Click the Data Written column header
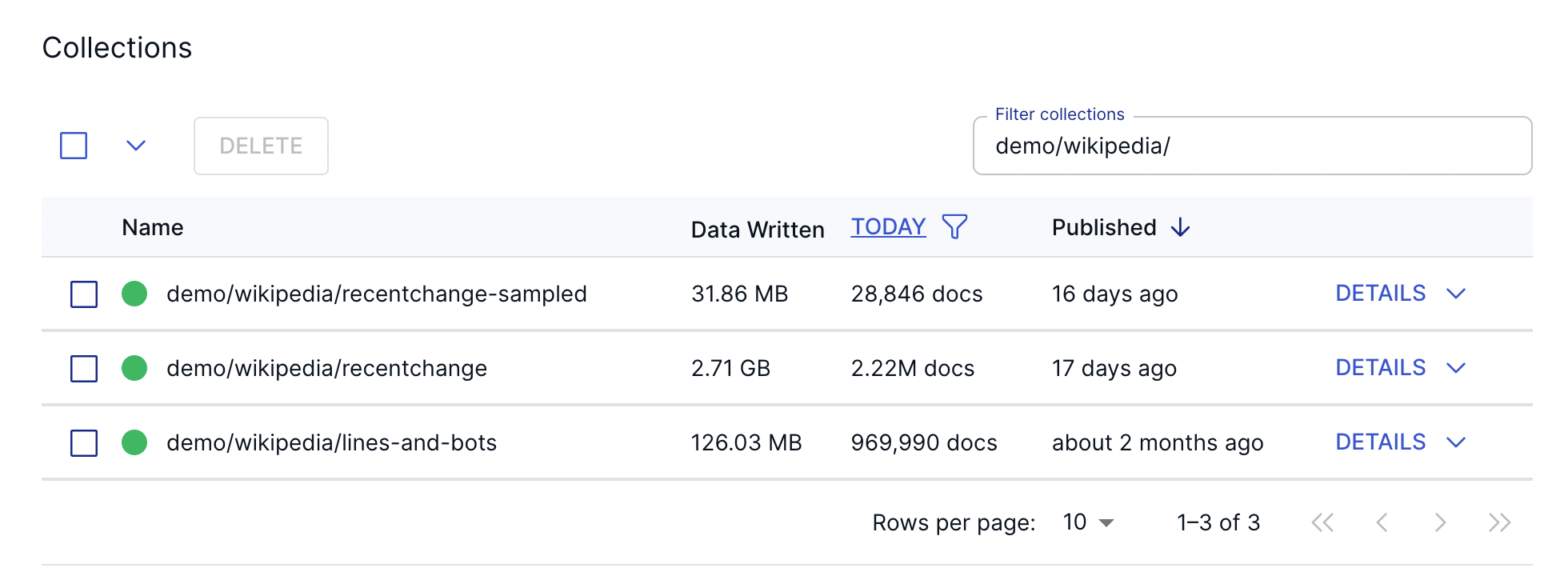Screen dimensions: 1568x584 click(757, 230)
